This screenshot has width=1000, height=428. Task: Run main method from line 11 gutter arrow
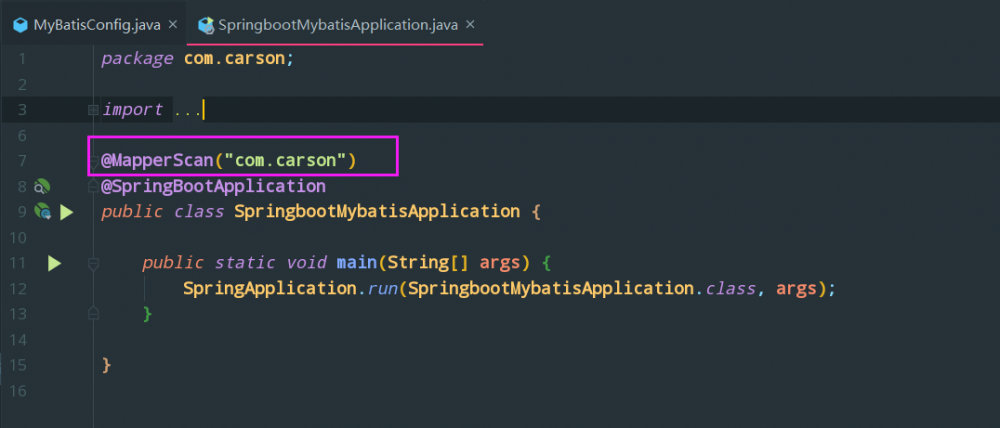tap(54, 263)
